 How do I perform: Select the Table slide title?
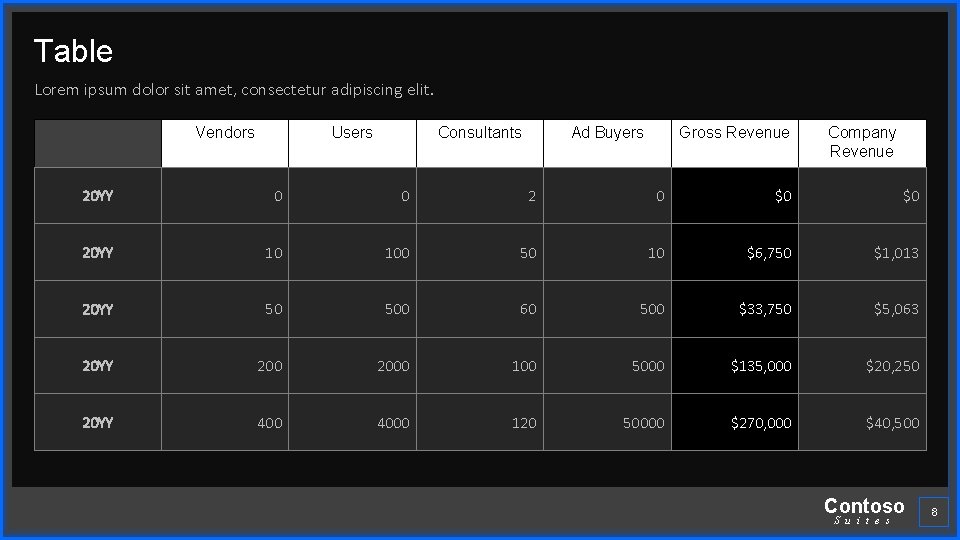click(73, 51)
